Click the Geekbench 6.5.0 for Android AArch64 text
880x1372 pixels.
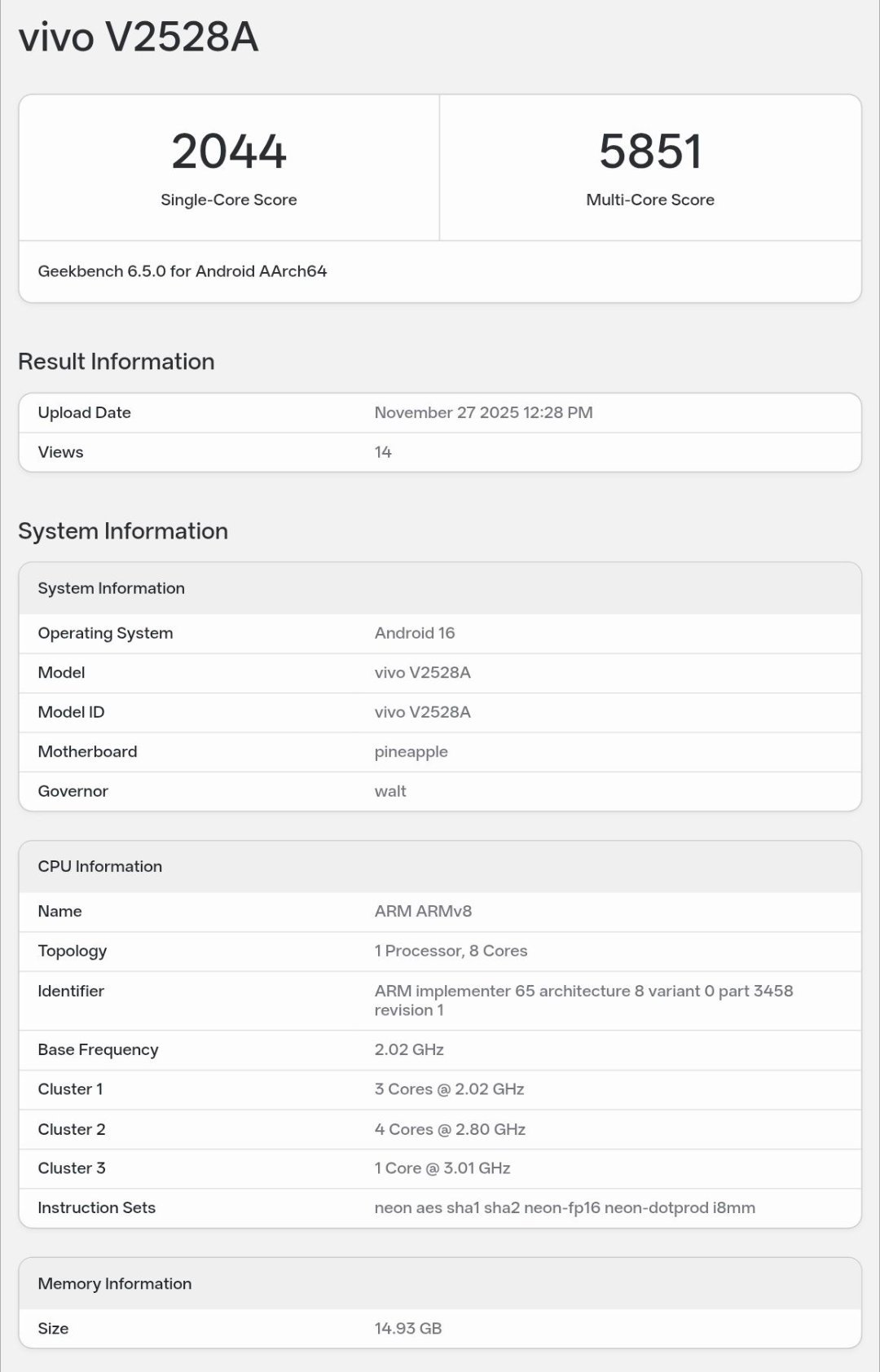point(183,271)
